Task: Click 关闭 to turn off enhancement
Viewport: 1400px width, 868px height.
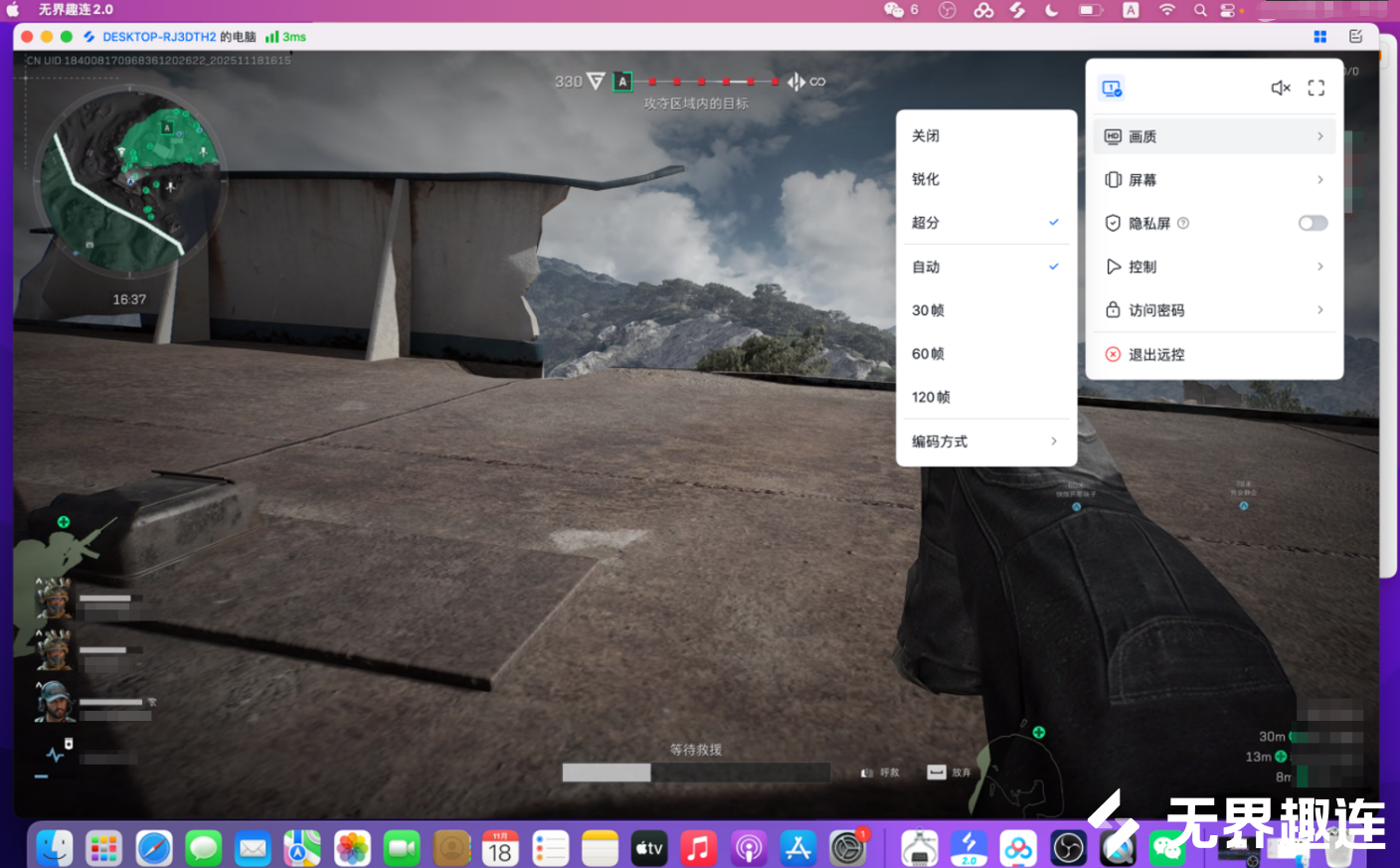Action: click(926, 136)
